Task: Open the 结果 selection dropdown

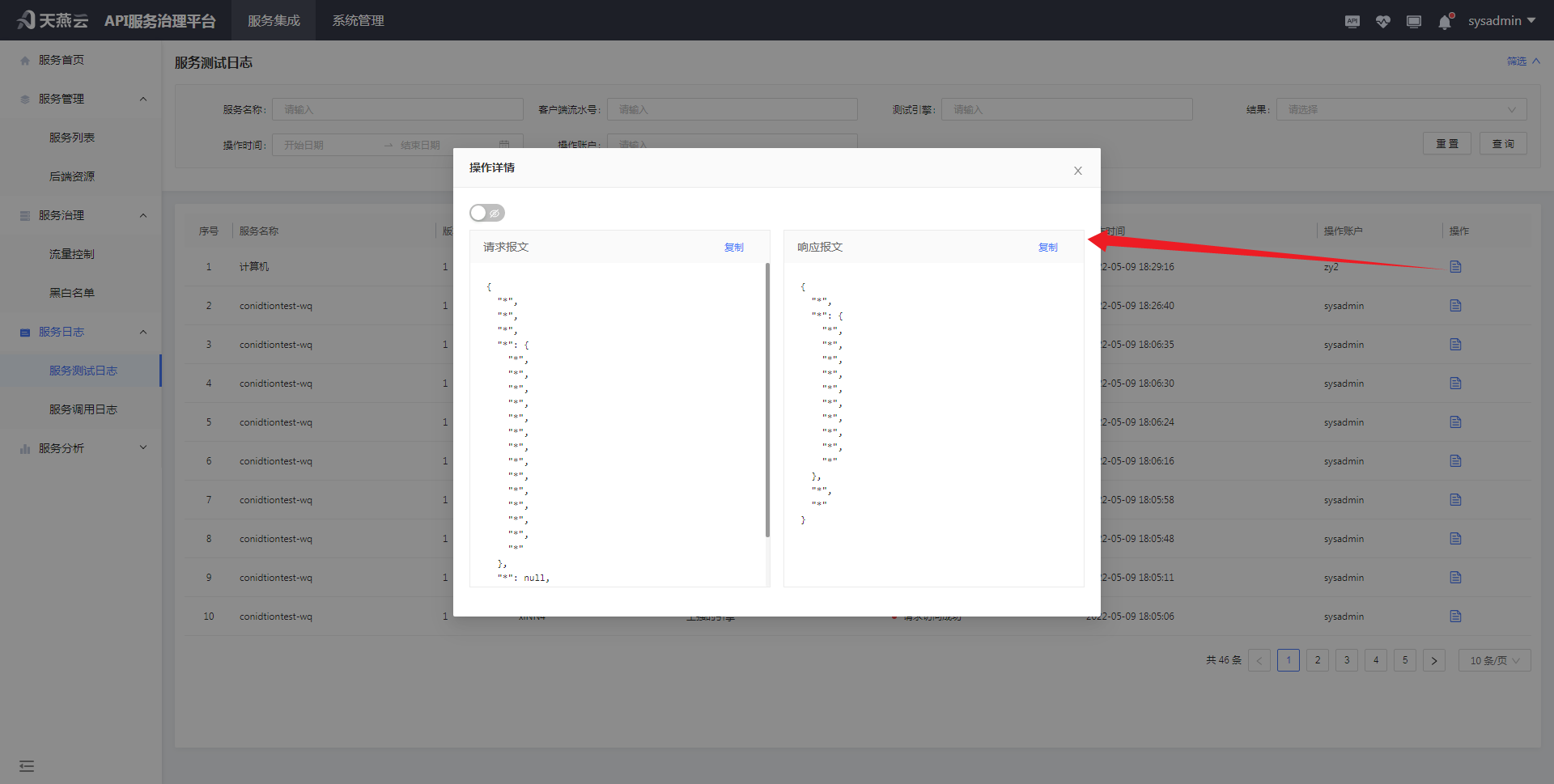Action: tap(1401, 109)
